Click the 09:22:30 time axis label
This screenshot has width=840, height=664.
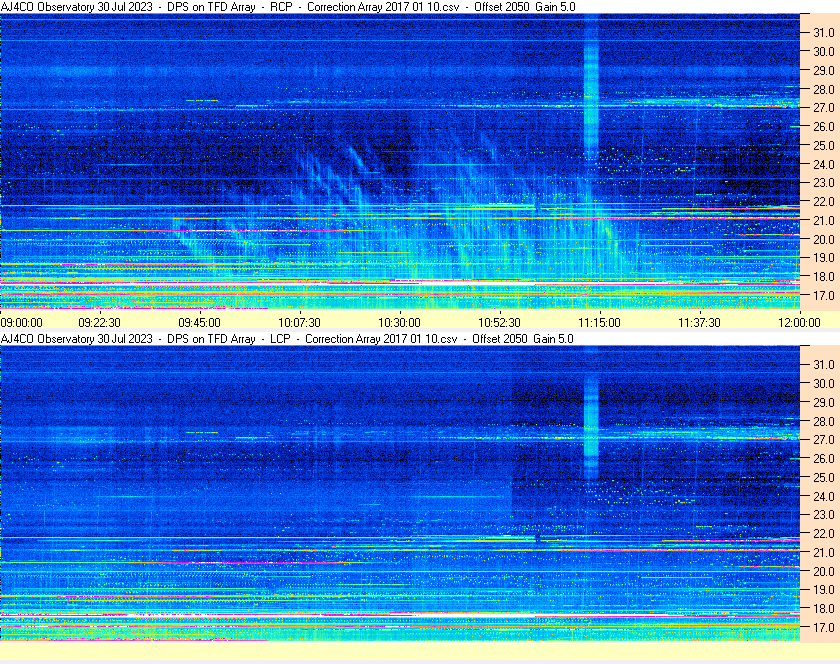[101, 322]
